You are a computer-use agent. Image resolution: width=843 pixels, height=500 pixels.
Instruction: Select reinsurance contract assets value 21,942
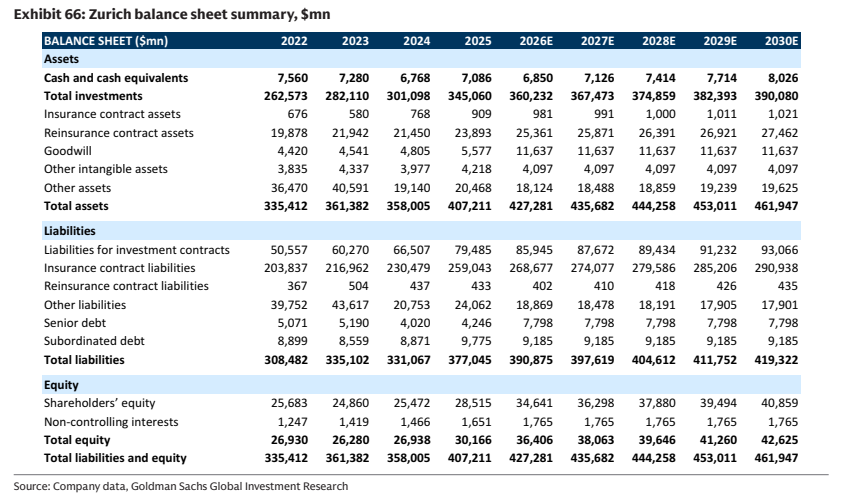347,133
